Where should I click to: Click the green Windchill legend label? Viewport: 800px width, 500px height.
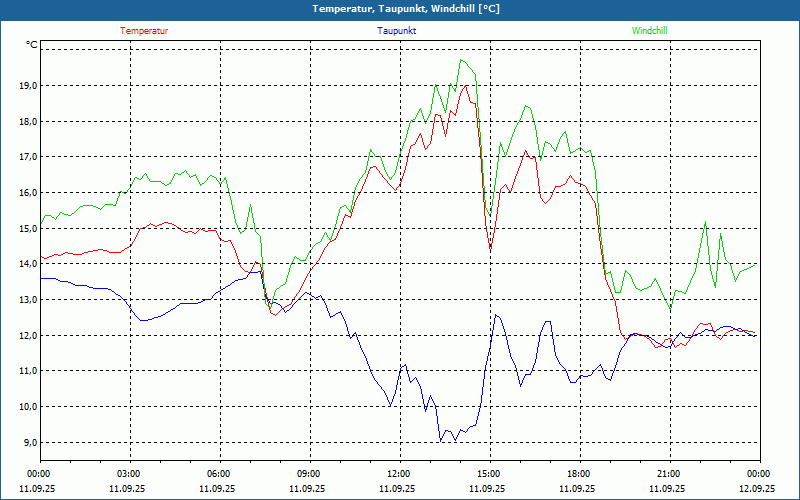649,31
